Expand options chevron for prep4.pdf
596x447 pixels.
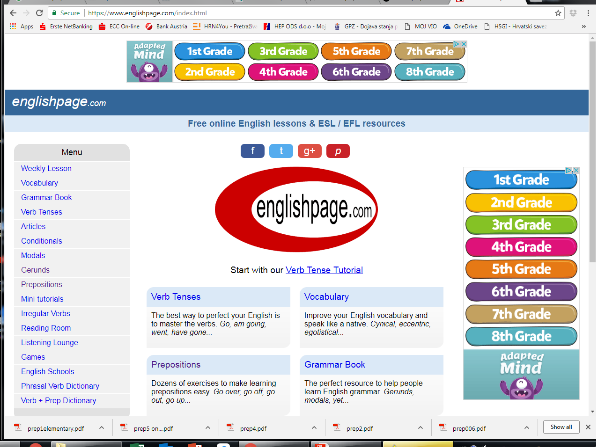coord(314,428)
